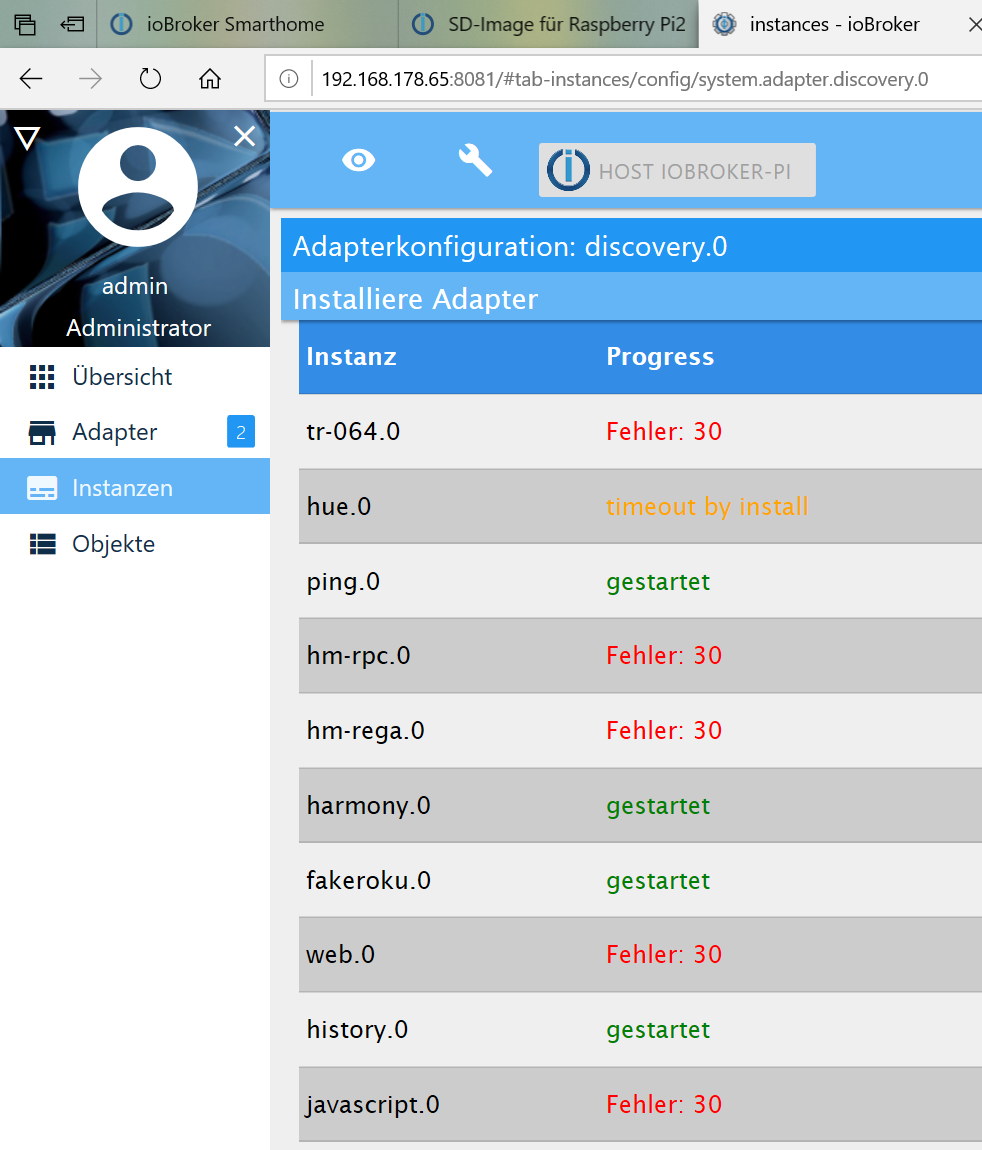Open Adapter in the sidebar

pos(135,432)
